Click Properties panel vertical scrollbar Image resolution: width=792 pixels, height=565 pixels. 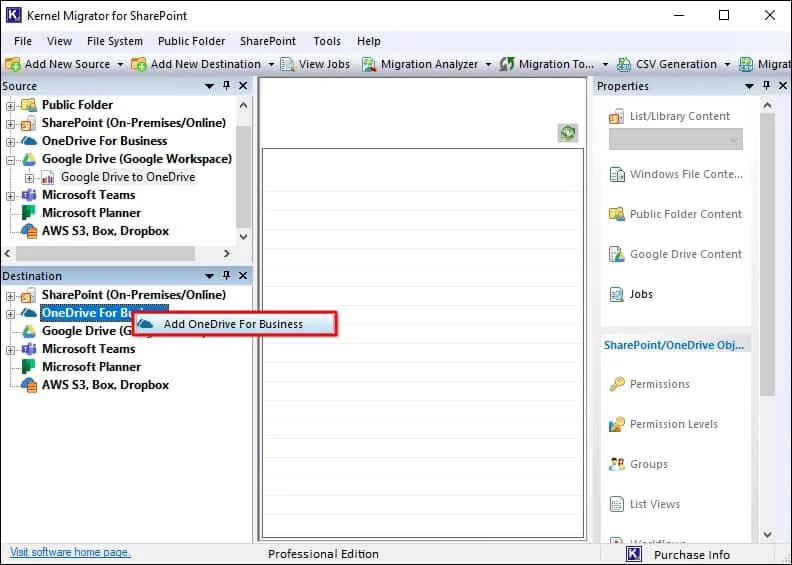pos(767,255)
